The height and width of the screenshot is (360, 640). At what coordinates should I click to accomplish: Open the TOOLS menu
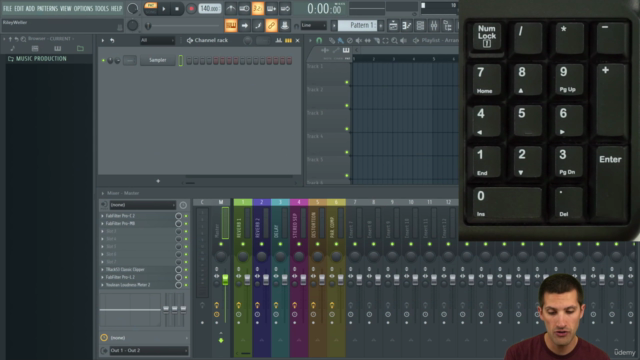(102, 9)
